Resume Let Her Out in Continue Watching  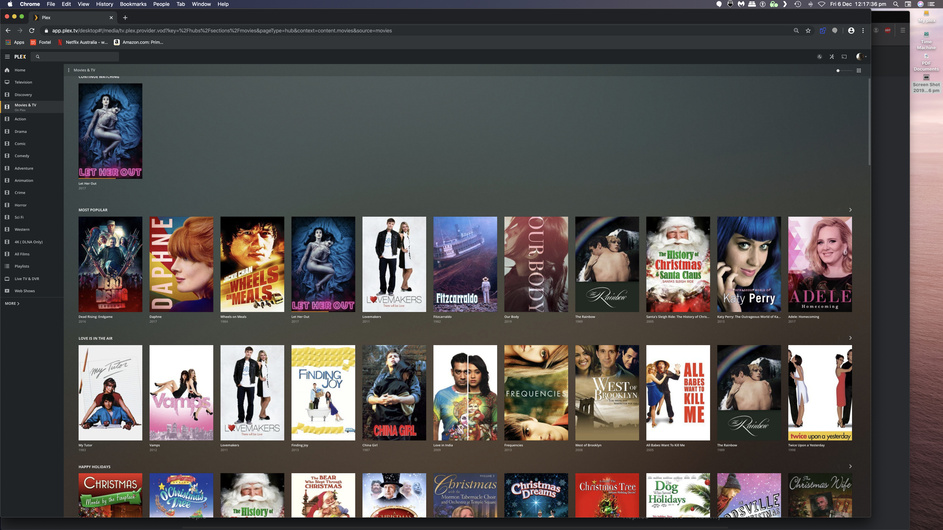[x=110, y=131]
